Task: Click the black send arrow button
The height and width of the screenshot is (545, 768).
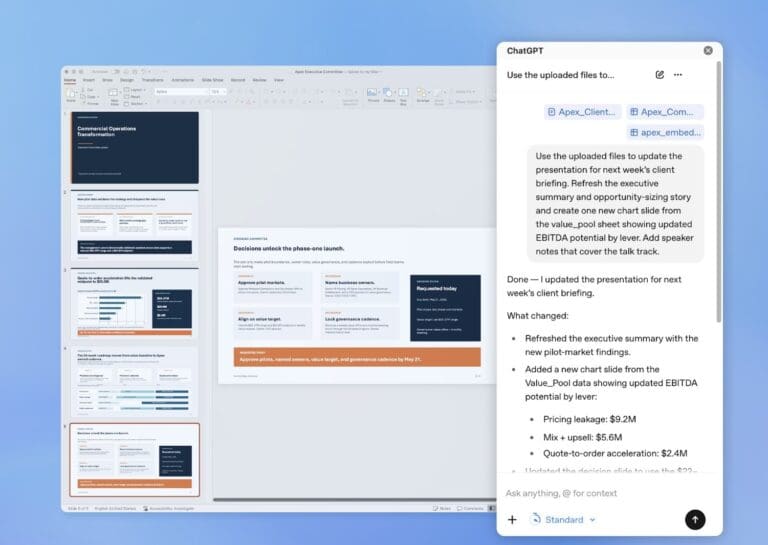Action: pyautogui.click(x=695, y=520)
